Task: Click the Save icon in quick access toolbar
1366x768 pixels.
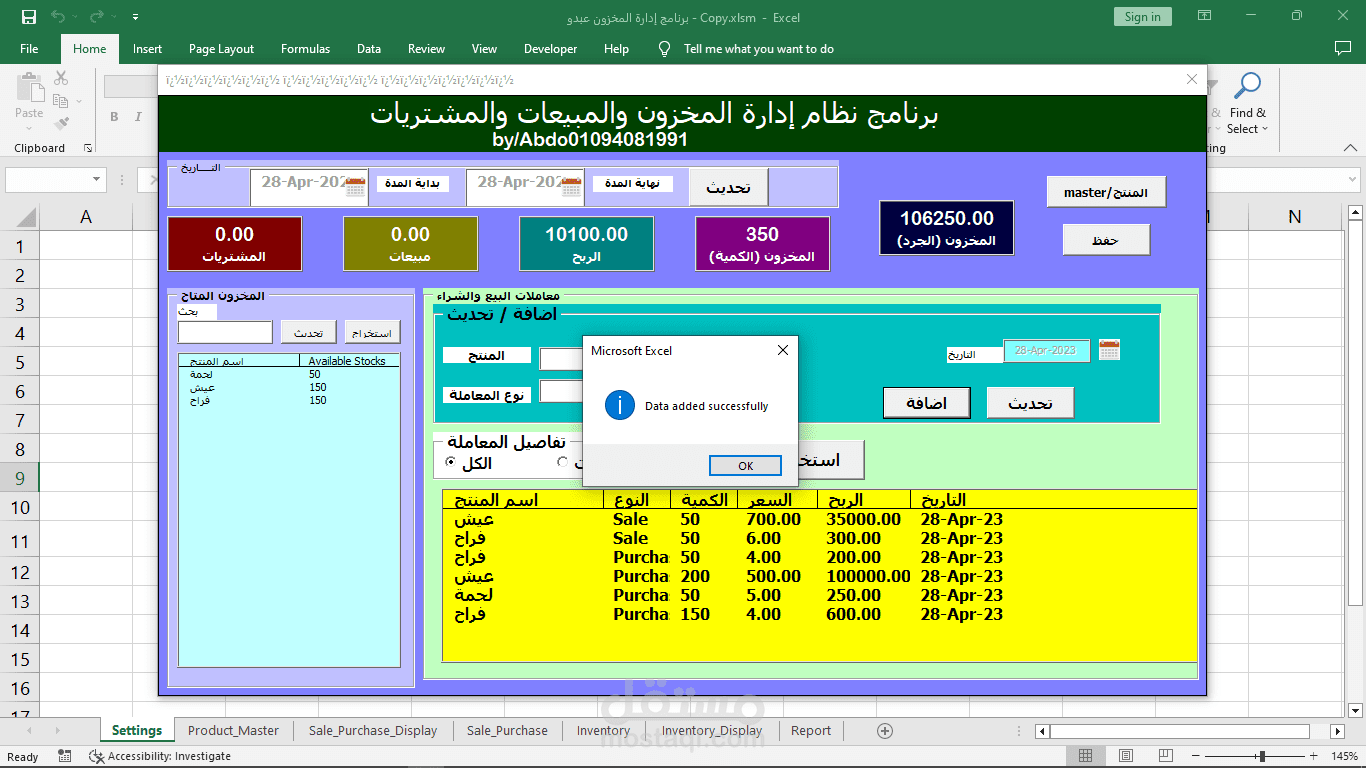Action: [28, 17]
